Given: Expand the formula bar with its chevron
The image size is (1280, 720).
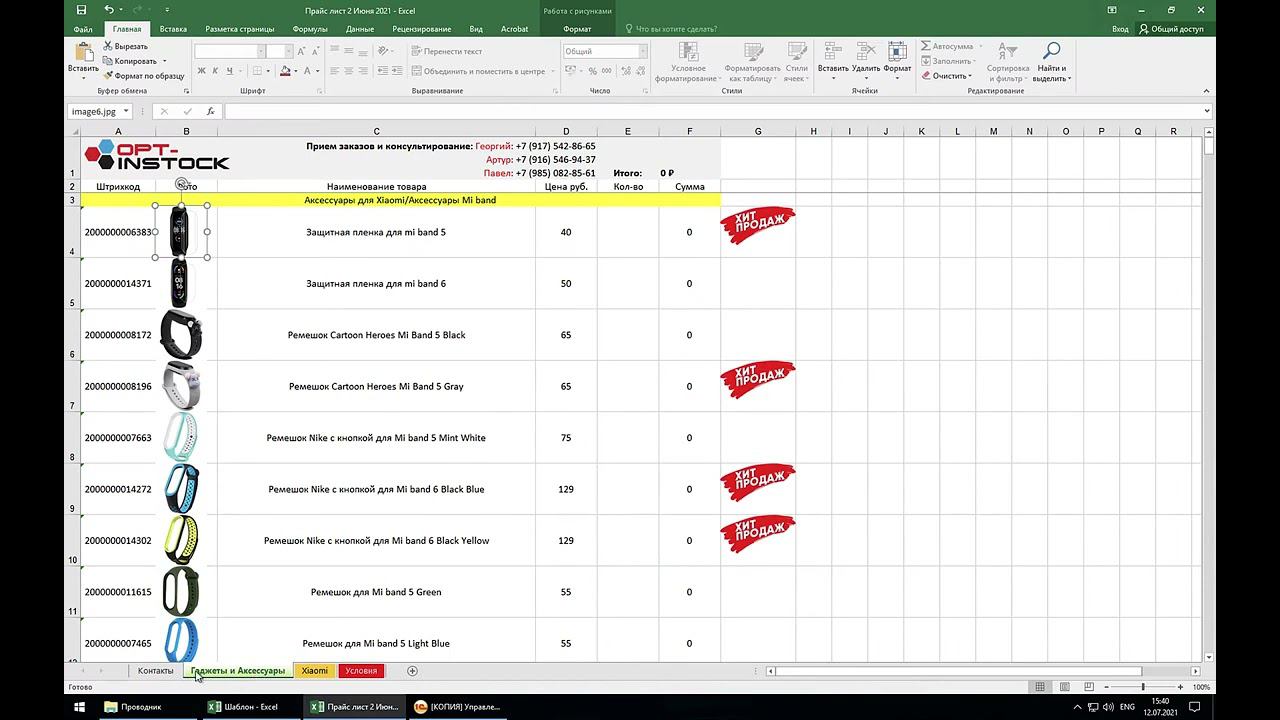Looking at the screenshot, I should [x=1207, y=111].
